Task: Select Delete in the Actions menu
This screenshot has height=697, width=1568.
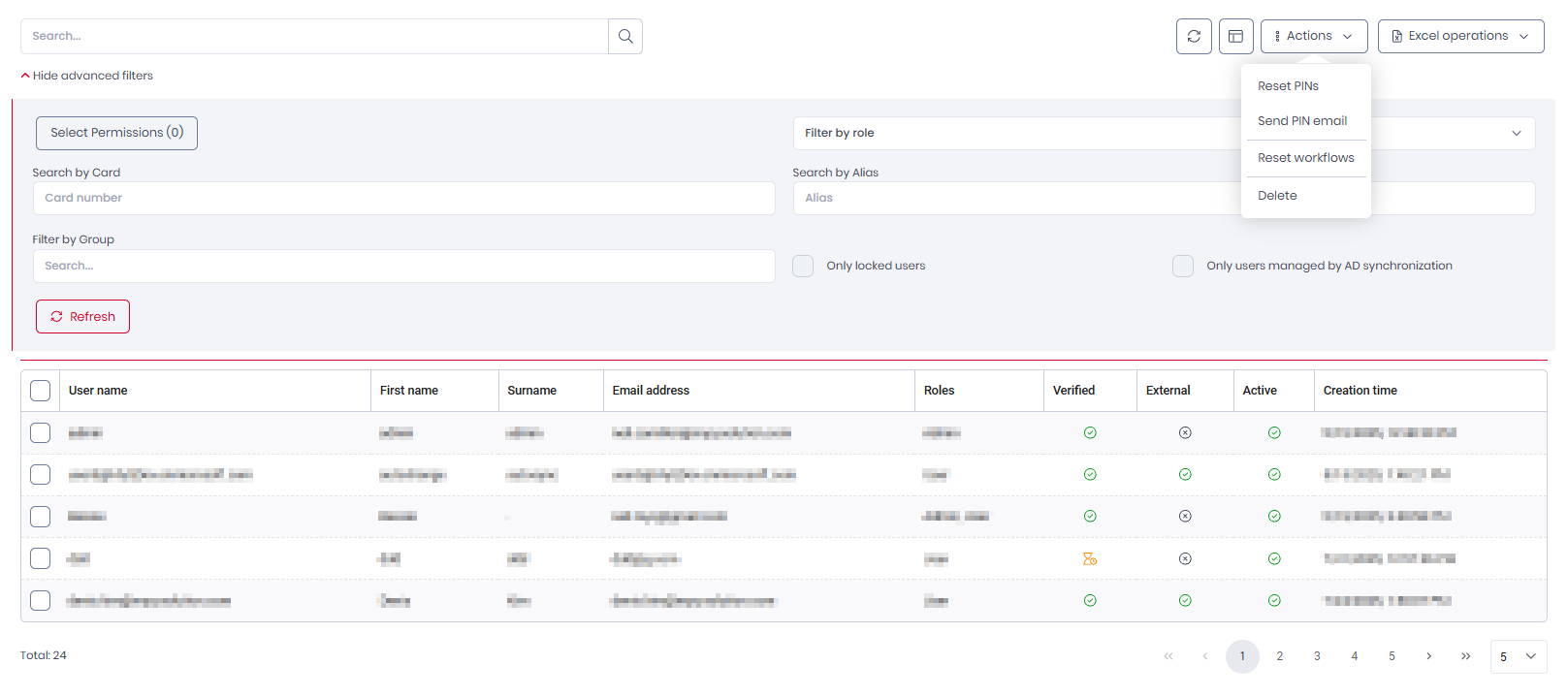Action: tap(1277, 196)
